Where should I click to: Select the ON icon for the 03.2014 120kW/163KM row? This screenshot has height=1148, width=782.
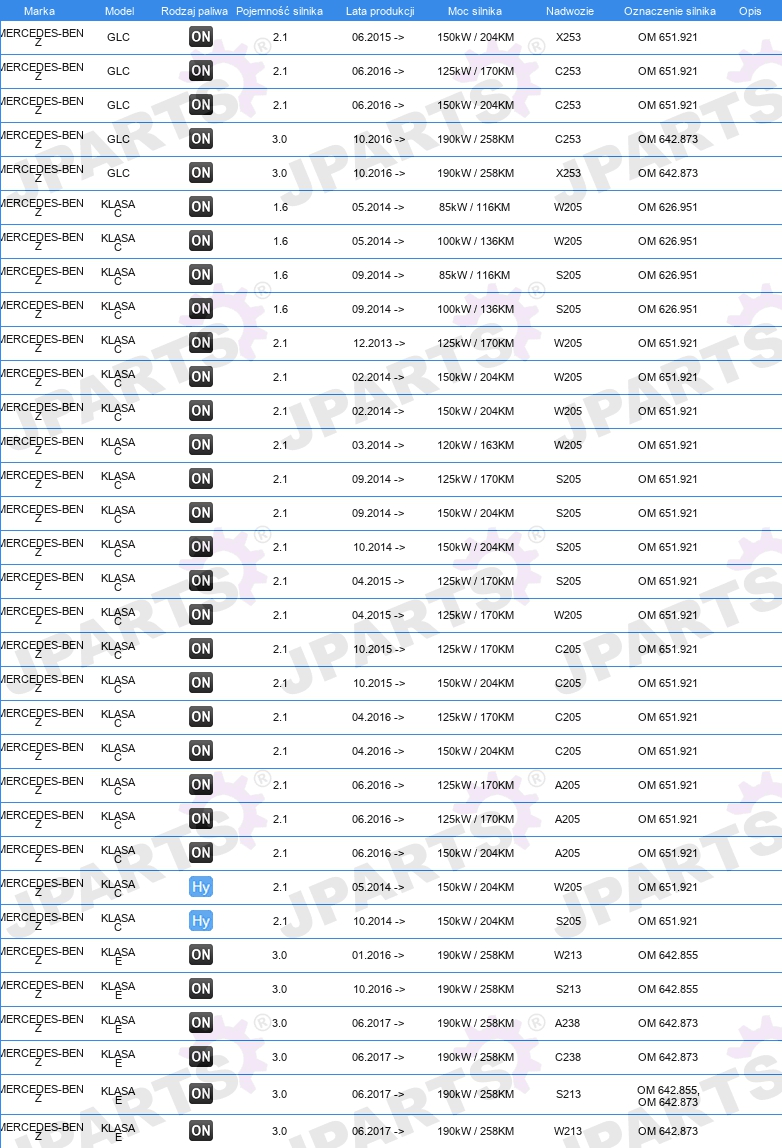click(201, 445)
